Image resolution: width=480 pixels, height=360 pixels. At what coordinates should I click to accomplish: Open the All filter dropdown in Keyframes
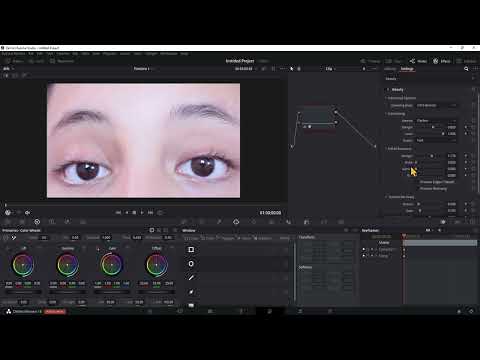(x=429, y=230)
